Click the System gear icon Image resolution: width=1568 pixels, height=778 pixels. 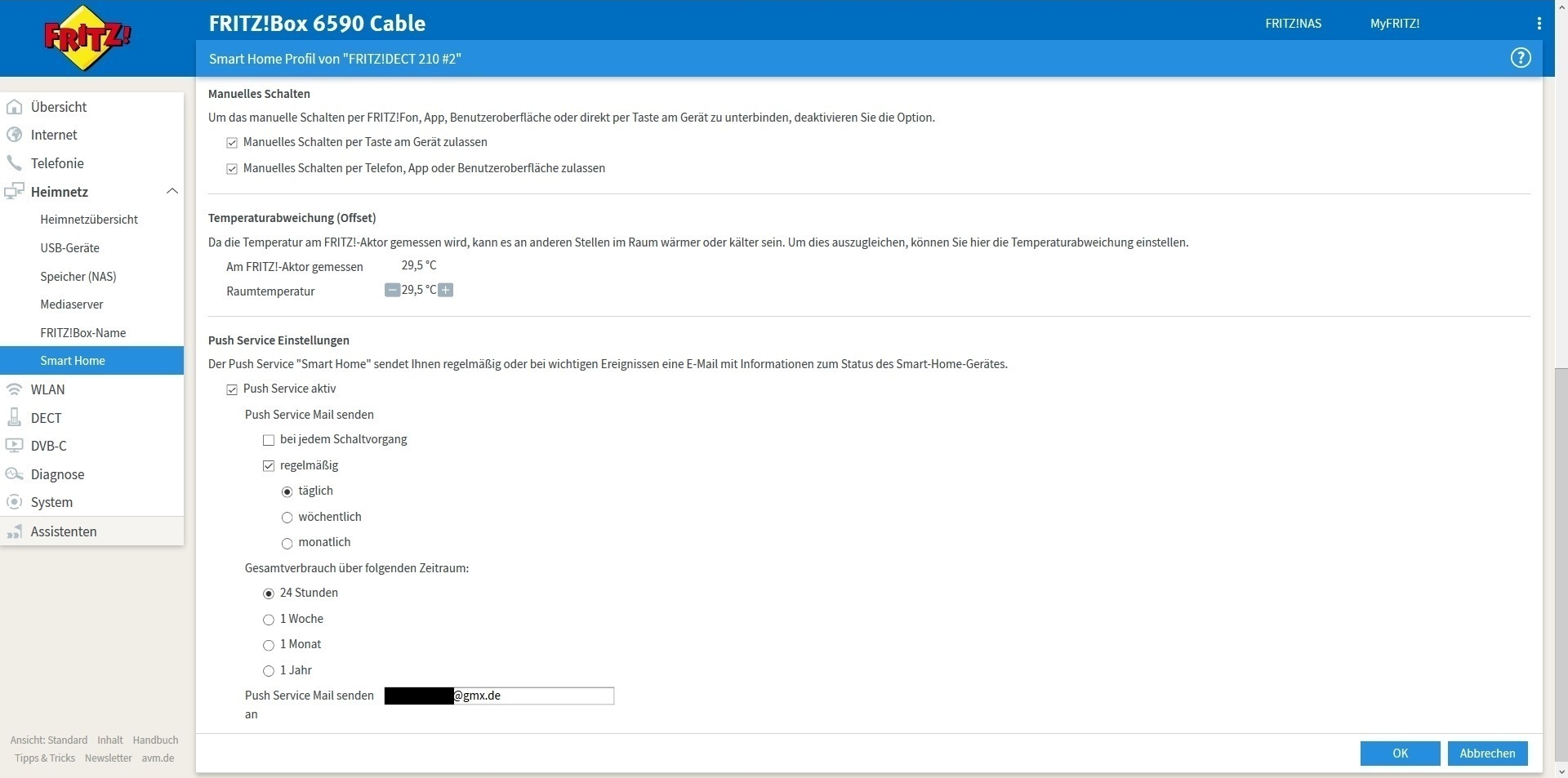click(x=14, y=502)
